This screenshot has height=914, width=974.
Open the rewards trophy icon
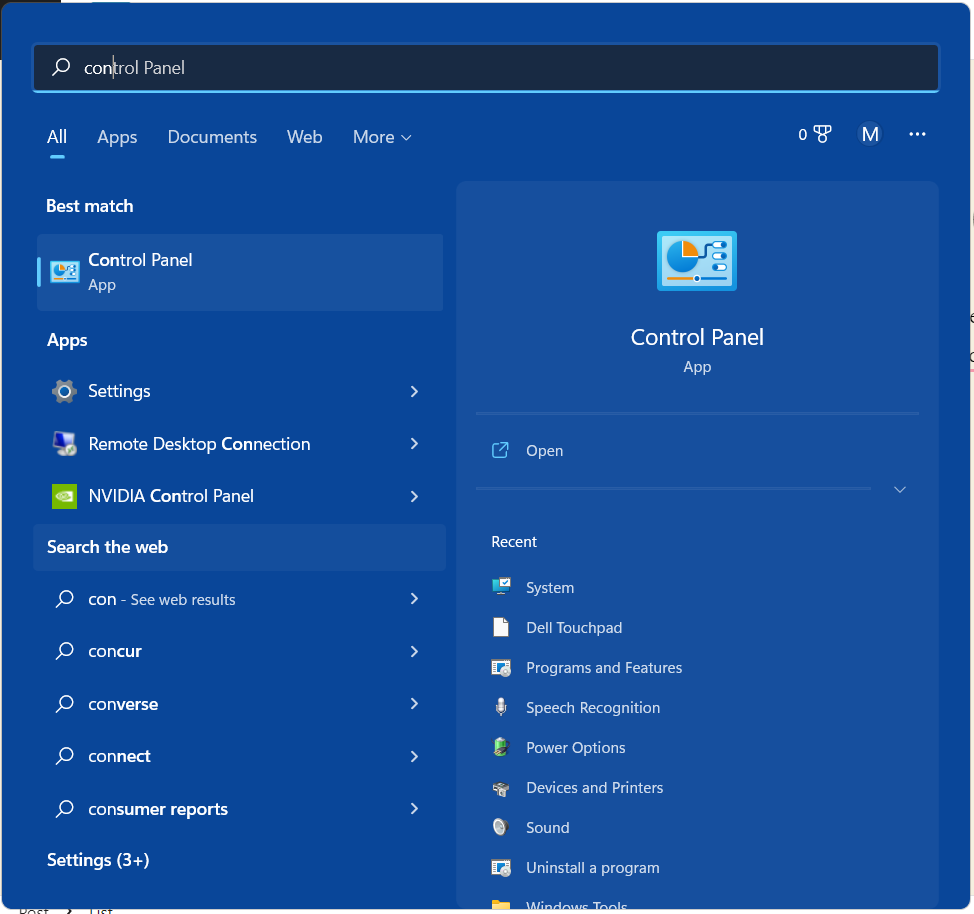coord(822,134)
